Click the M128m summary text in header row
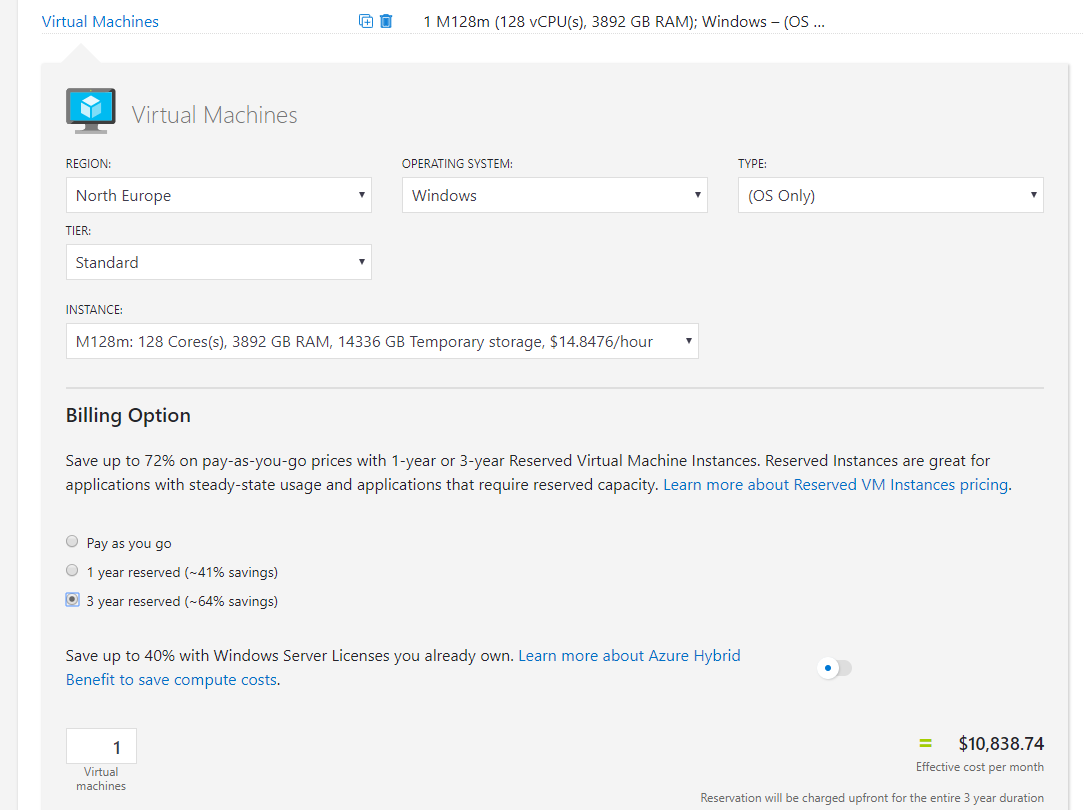This screenshot has width=1083, height=810. click(x=624, y=21)
